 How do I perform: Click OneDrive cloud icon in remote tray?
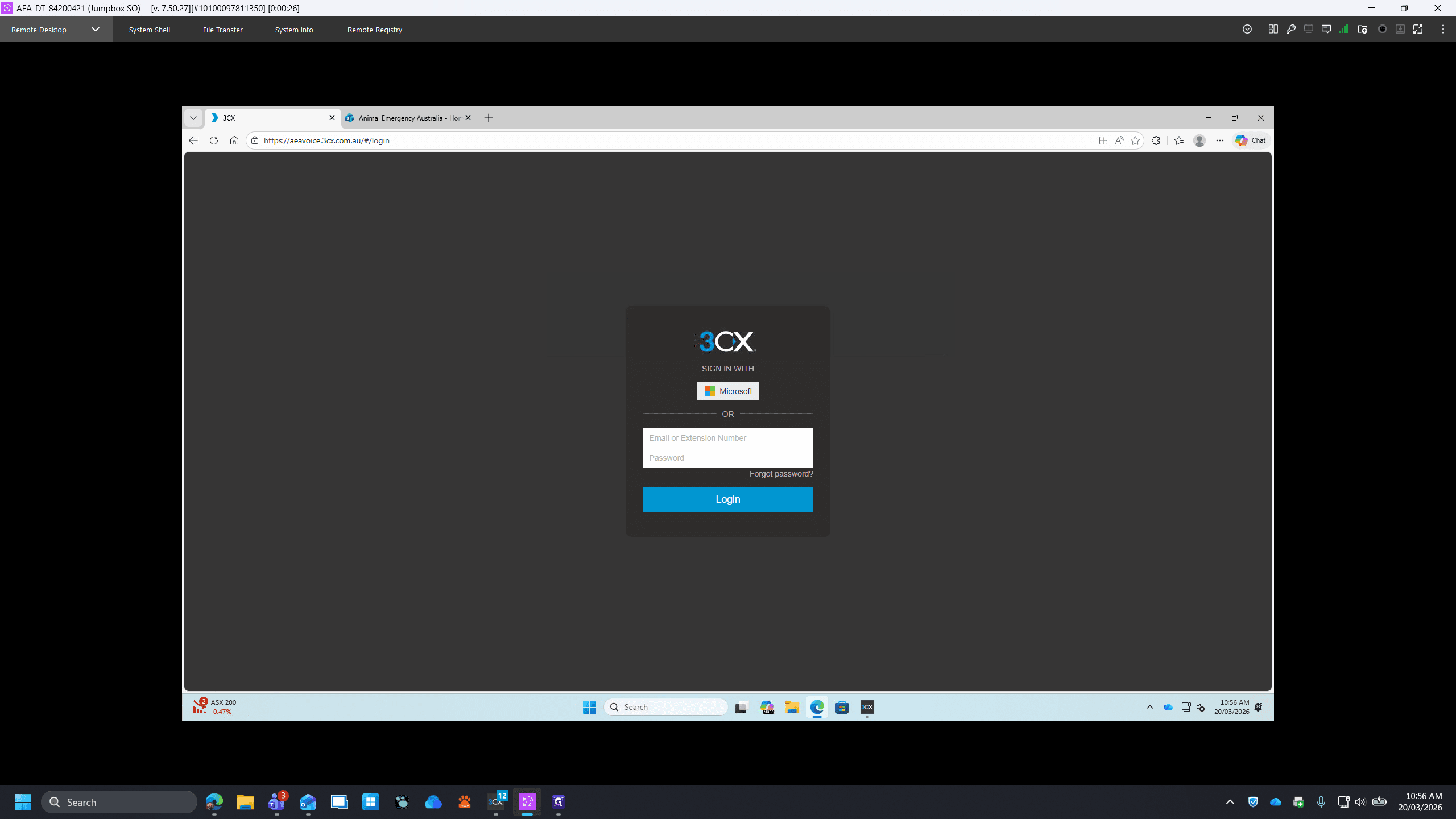tap(1168, 707)
